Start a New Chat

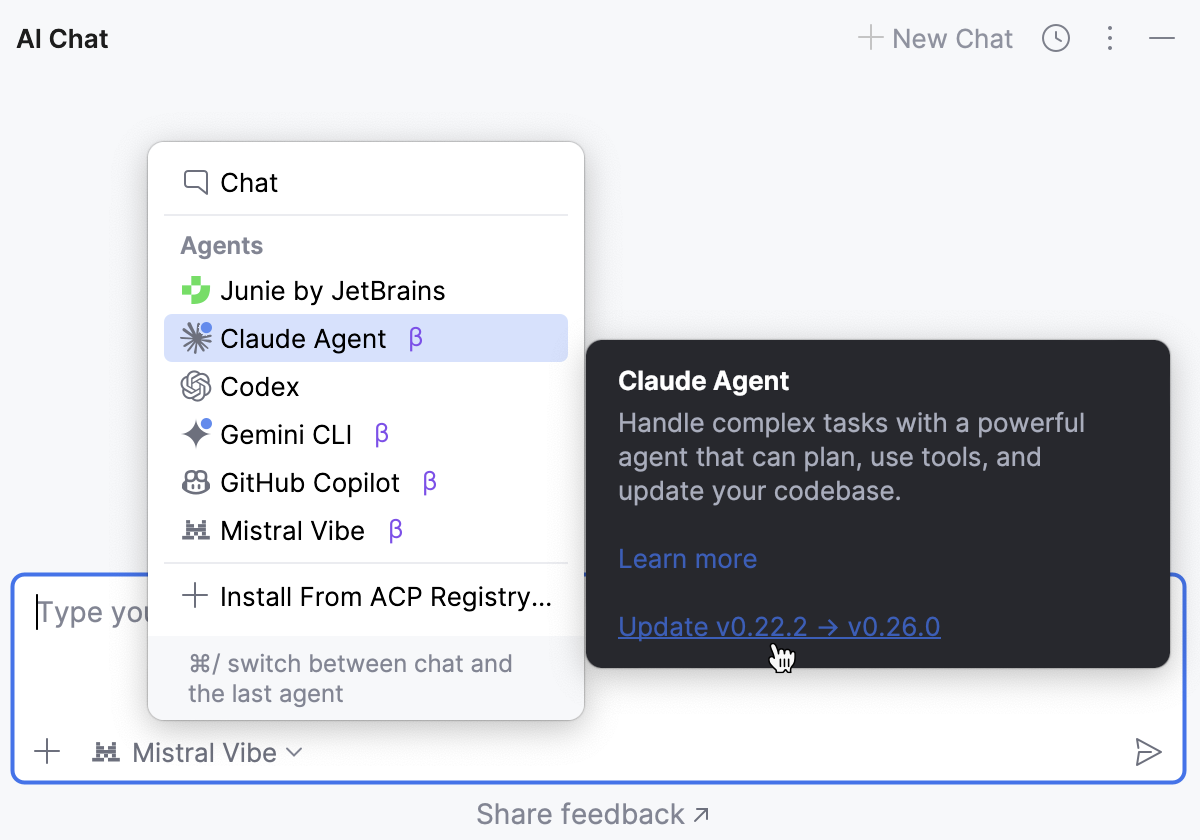(x=936, y=39)
